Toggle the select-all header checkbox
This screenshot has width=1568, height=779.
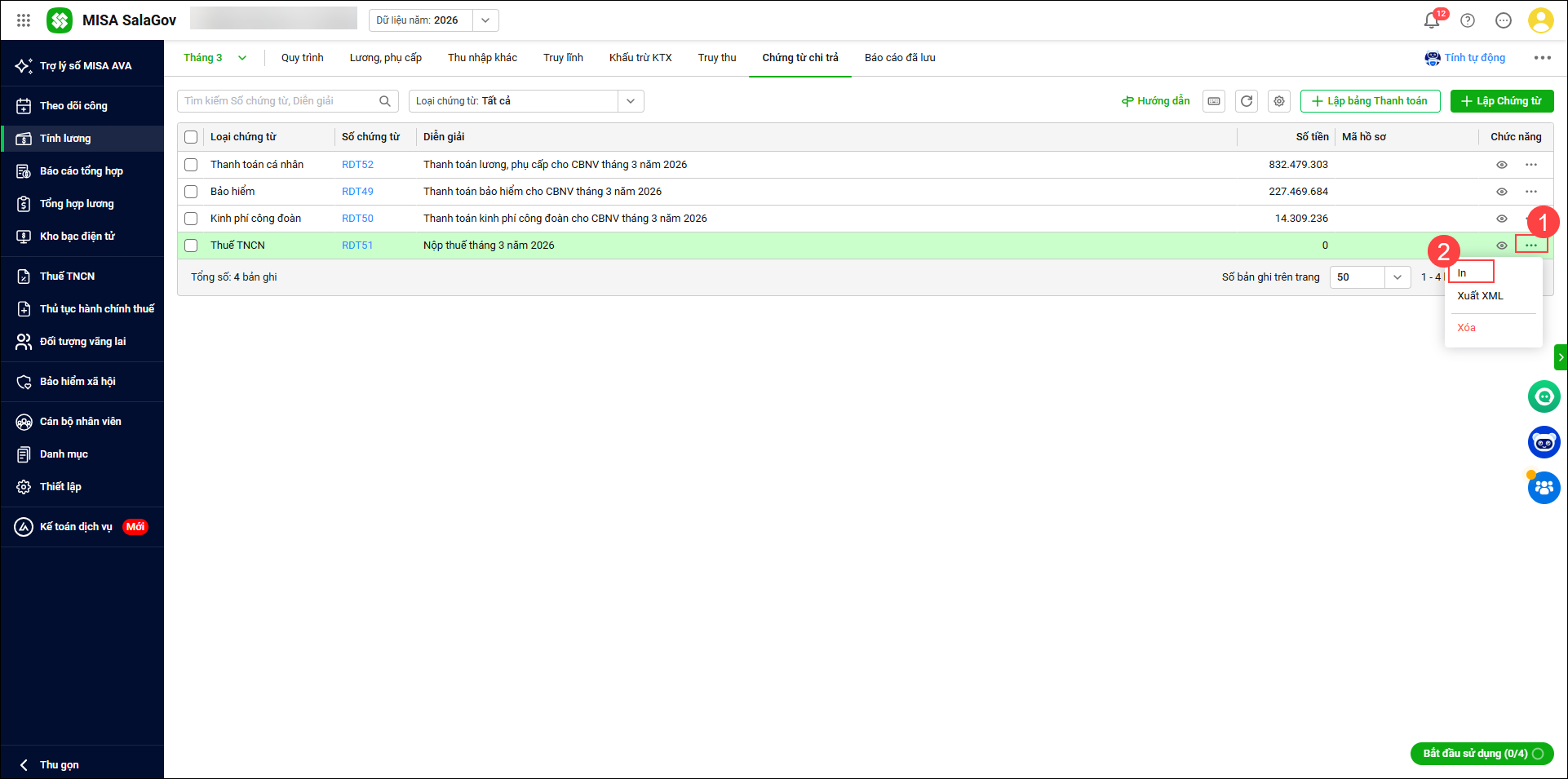(x=191, y=137)
